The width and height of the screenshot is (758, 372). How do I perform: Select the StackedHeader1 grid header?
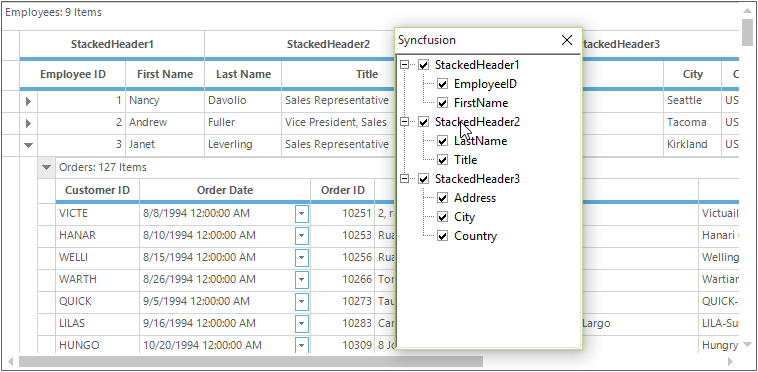(x=112, y=44)
